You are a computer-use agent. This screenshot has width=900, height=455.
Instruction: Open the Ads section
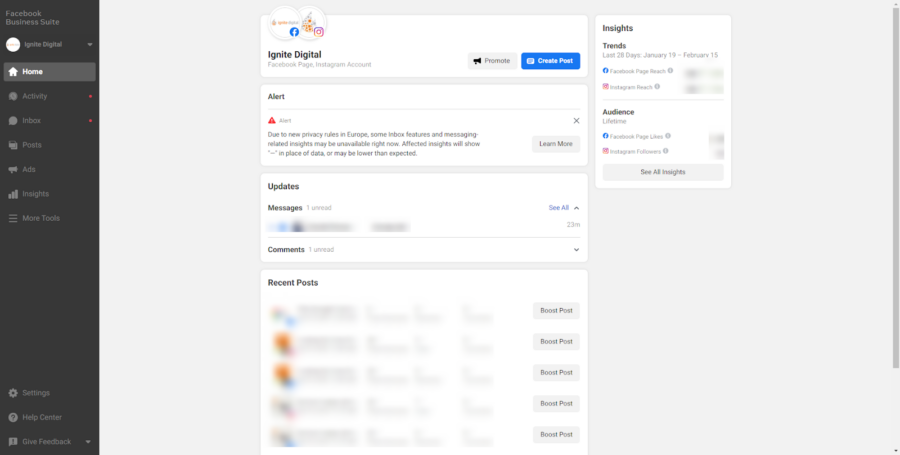(49, 169)
